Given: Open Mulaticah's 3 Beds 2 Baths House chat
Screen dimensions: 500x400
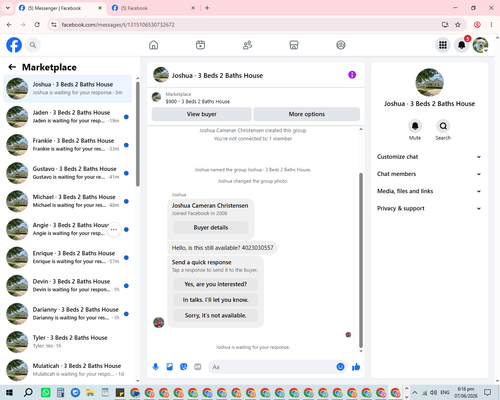Looking at the screenshot, I should (68, 370).
